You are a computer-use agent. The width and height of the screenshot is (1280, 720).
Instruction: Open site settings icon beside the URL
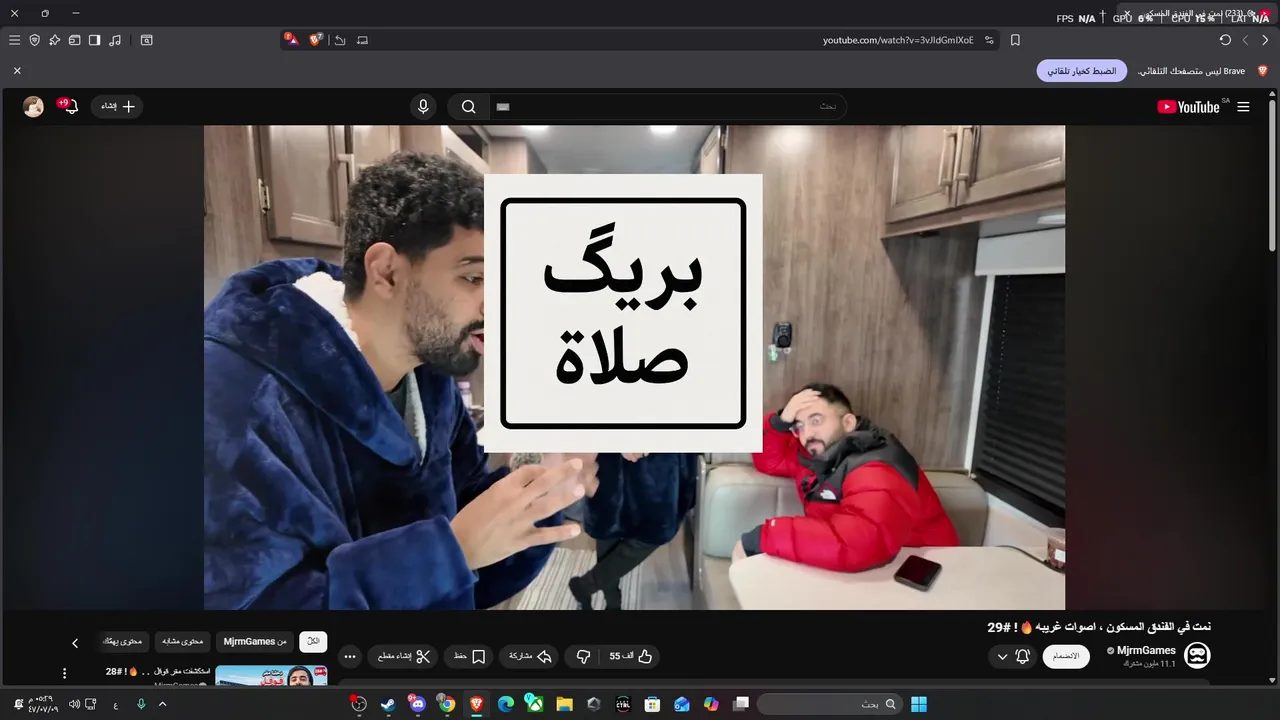[989, 40]
